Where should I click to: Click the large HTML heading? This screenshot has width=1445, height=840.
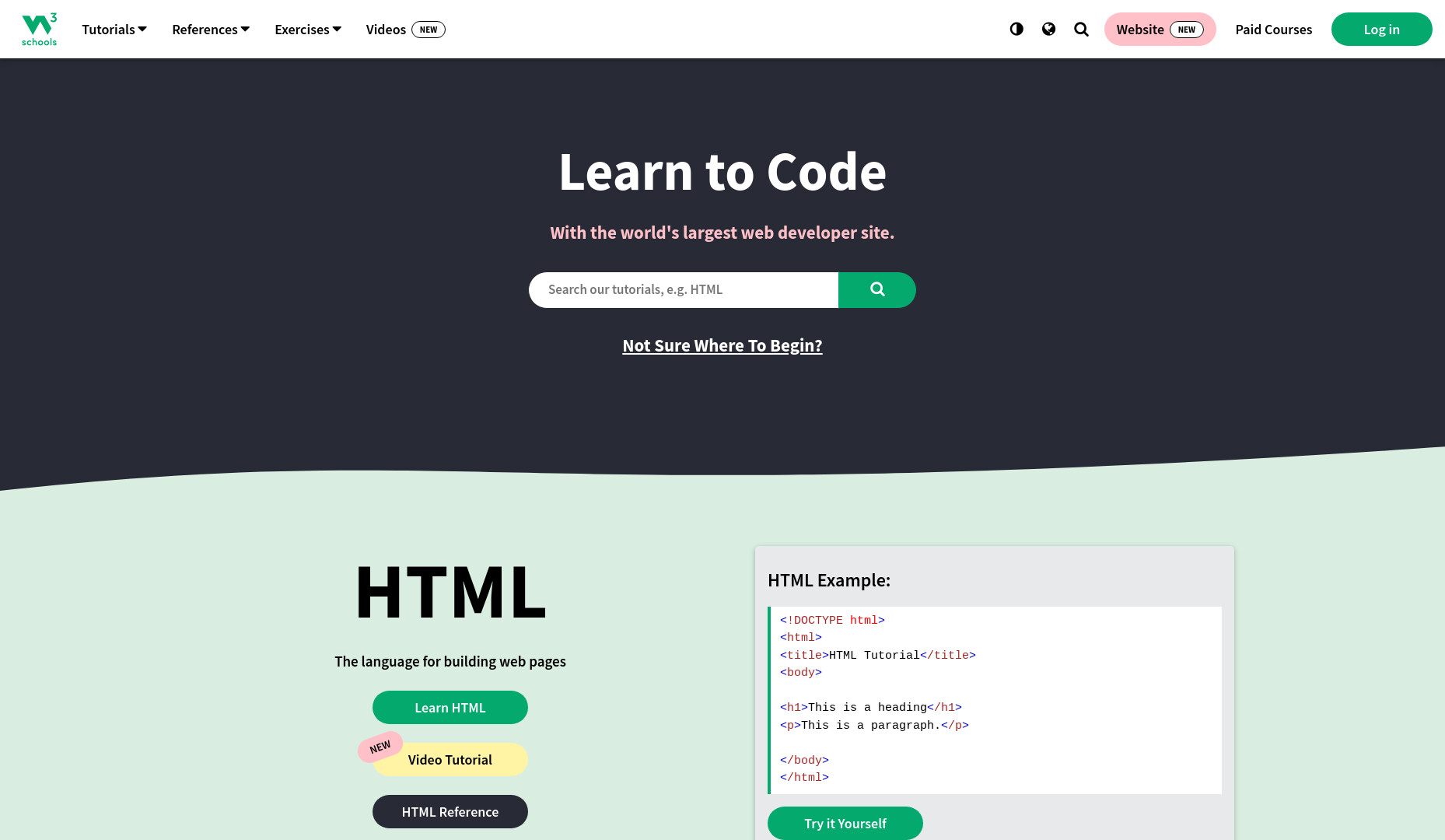tap(450, 593)
